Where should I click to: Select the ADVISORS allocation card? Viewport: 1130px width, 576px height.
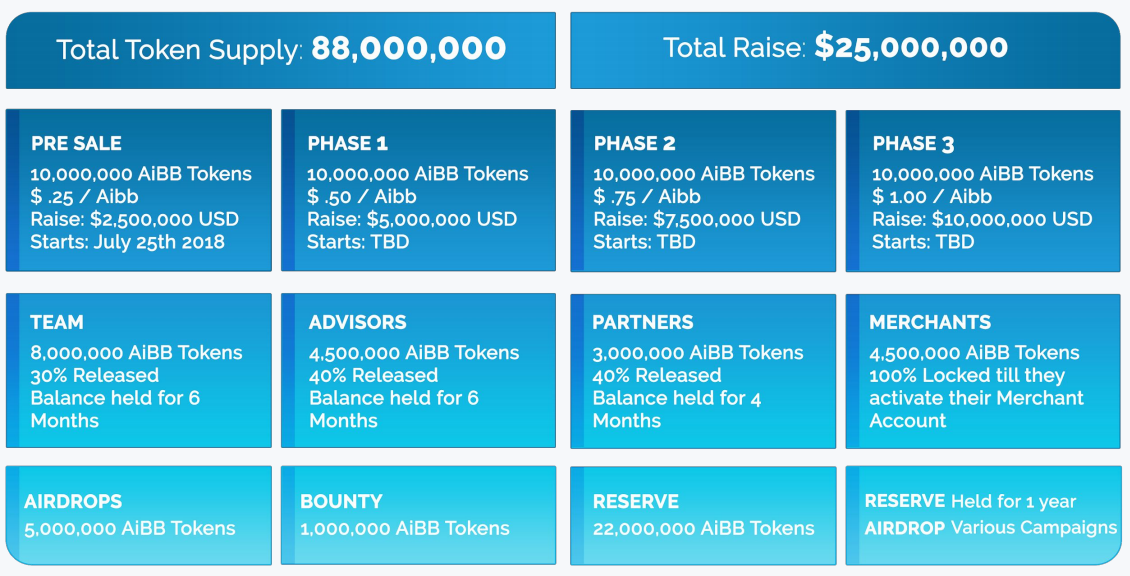pos(418,370)
